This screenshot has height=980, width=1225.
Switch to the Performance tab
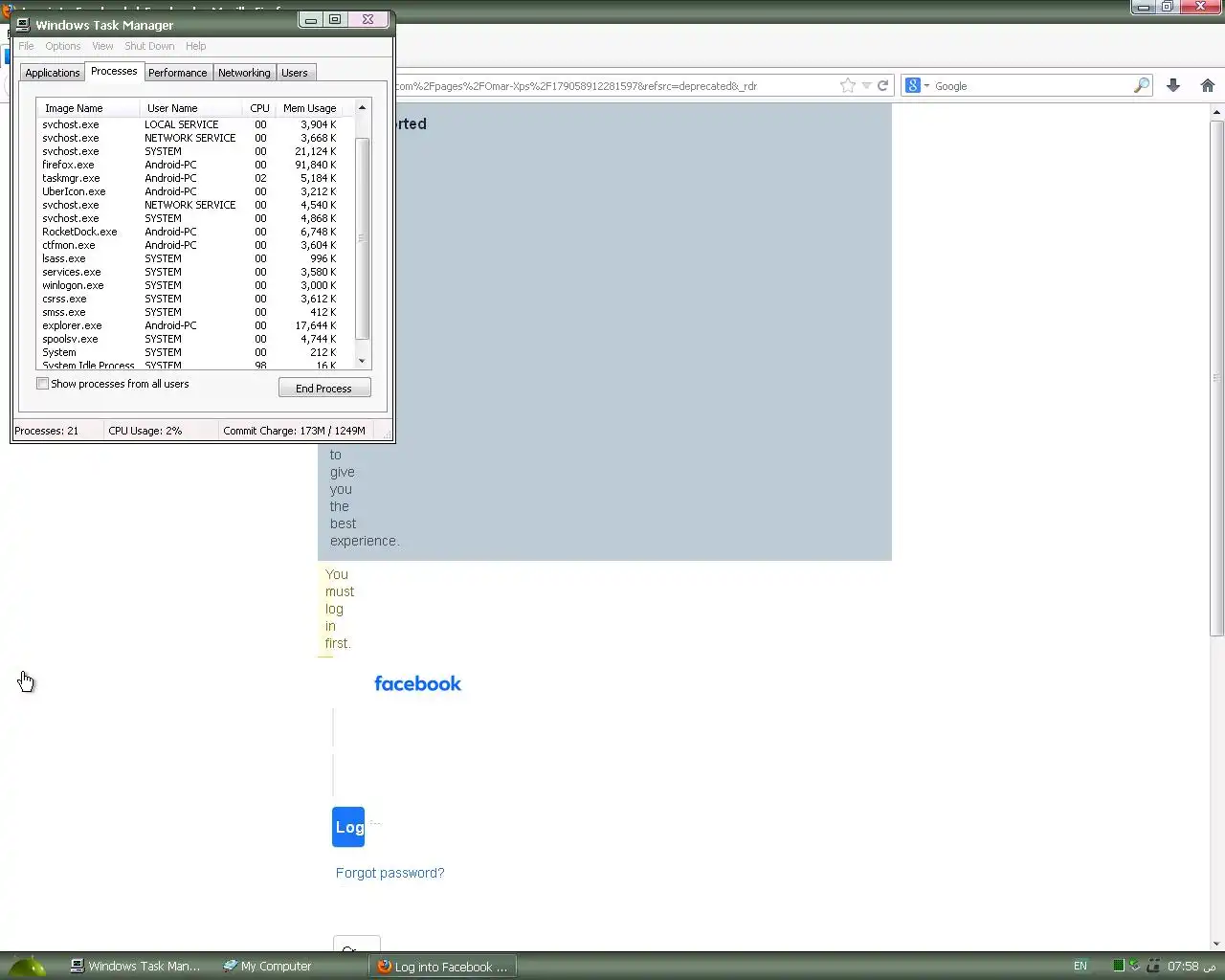(x=177, y=73)
